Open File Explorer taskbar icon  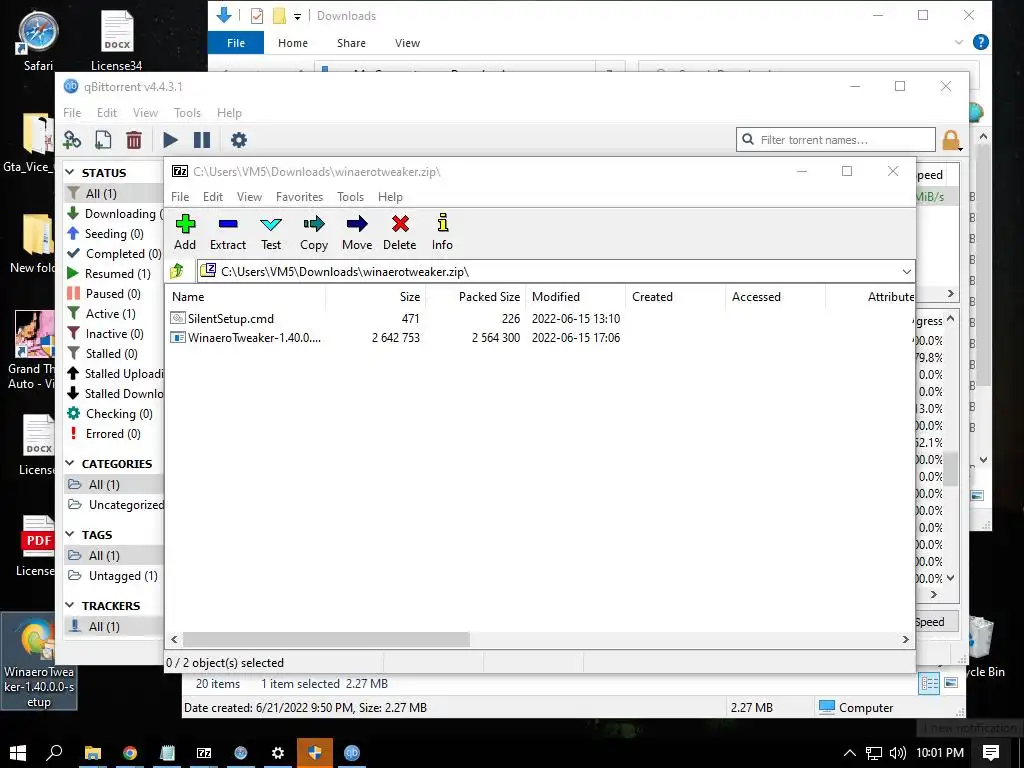93,752
